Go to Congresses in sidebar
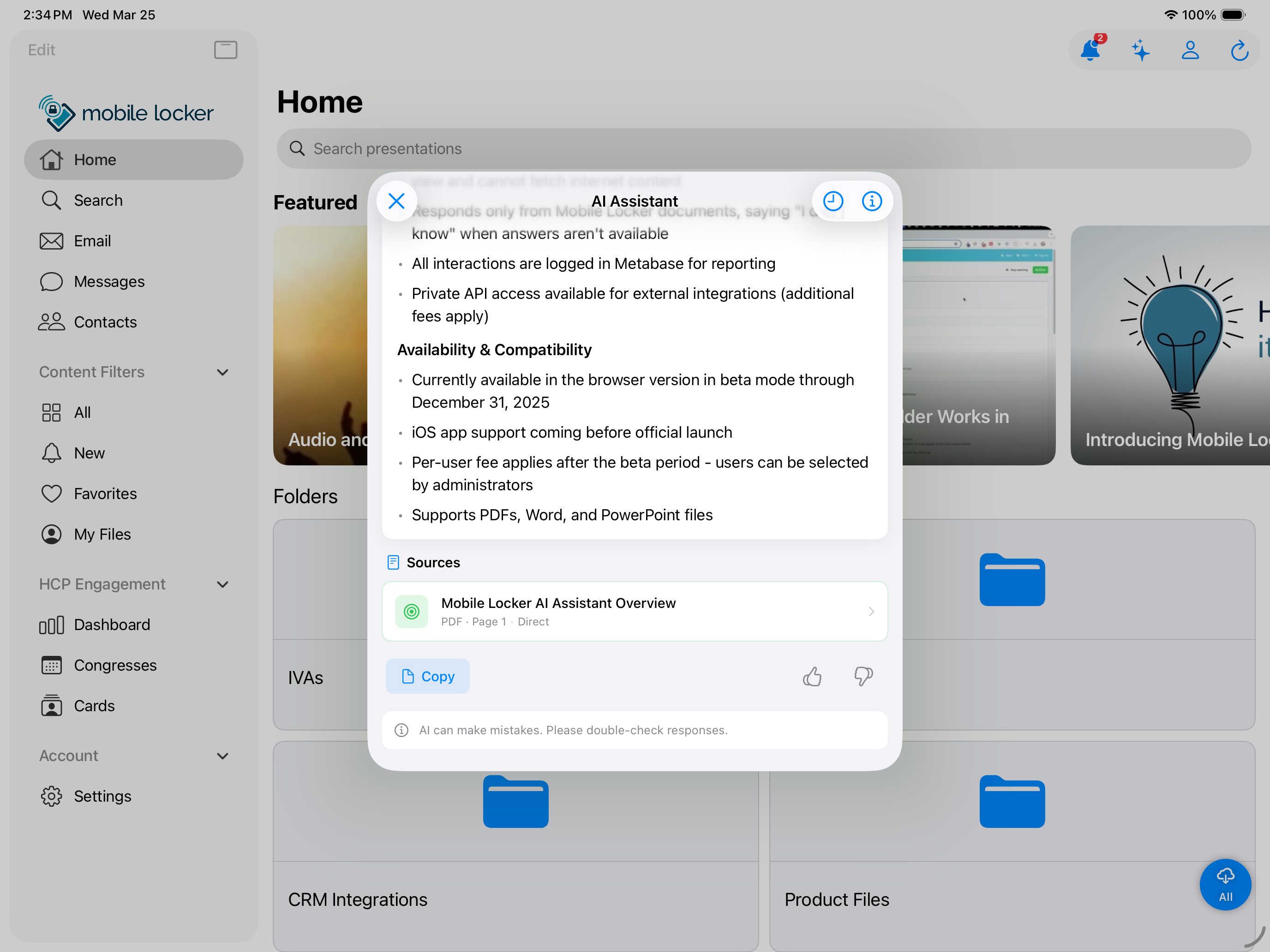 (x=115, y=665)
